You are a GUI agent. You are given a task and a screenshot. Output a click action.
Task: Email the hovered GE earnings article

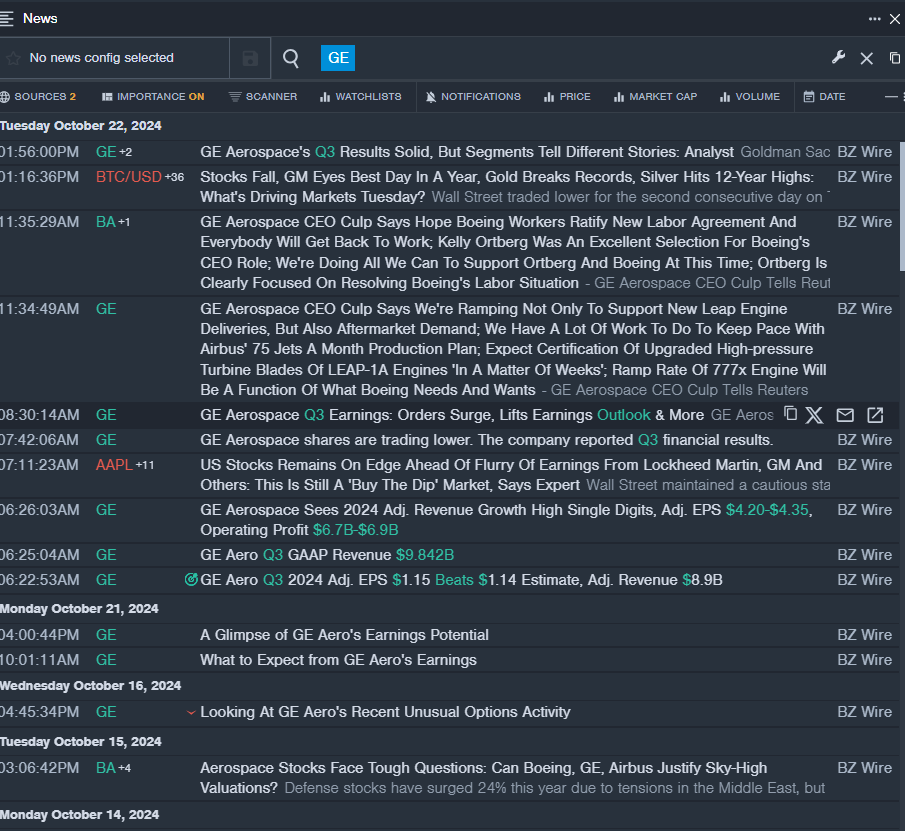(x=845, y=415)
